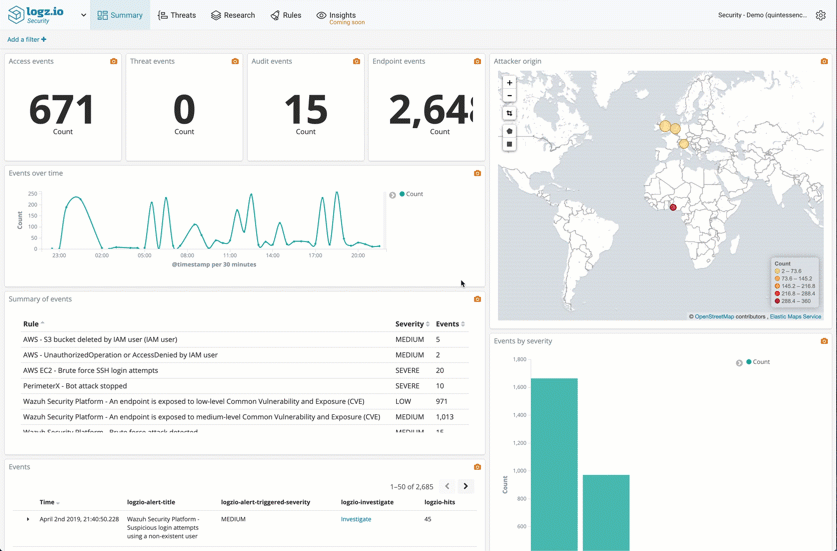The image size is (837, 551).
Task: Go to next page of events
Action: click(x=465, y=486)
